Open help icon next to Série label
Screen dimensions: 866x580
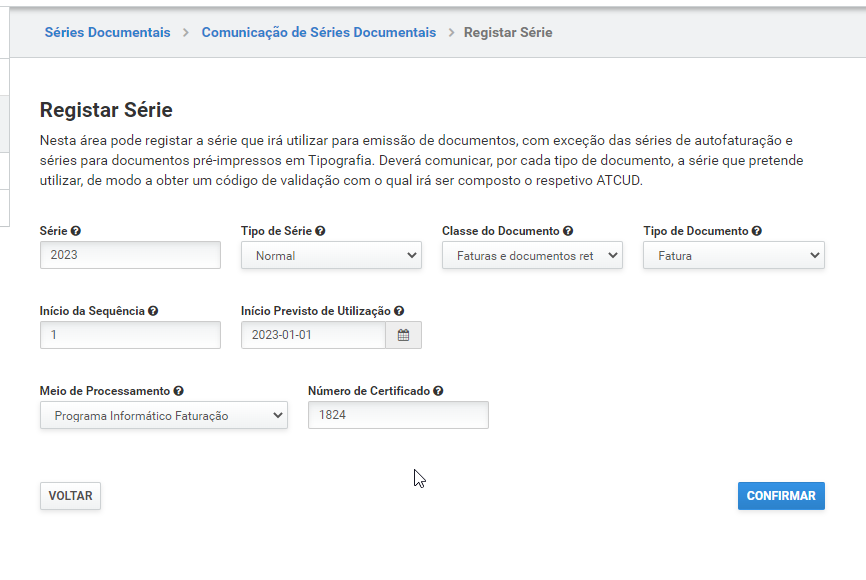tap(76, 231)
